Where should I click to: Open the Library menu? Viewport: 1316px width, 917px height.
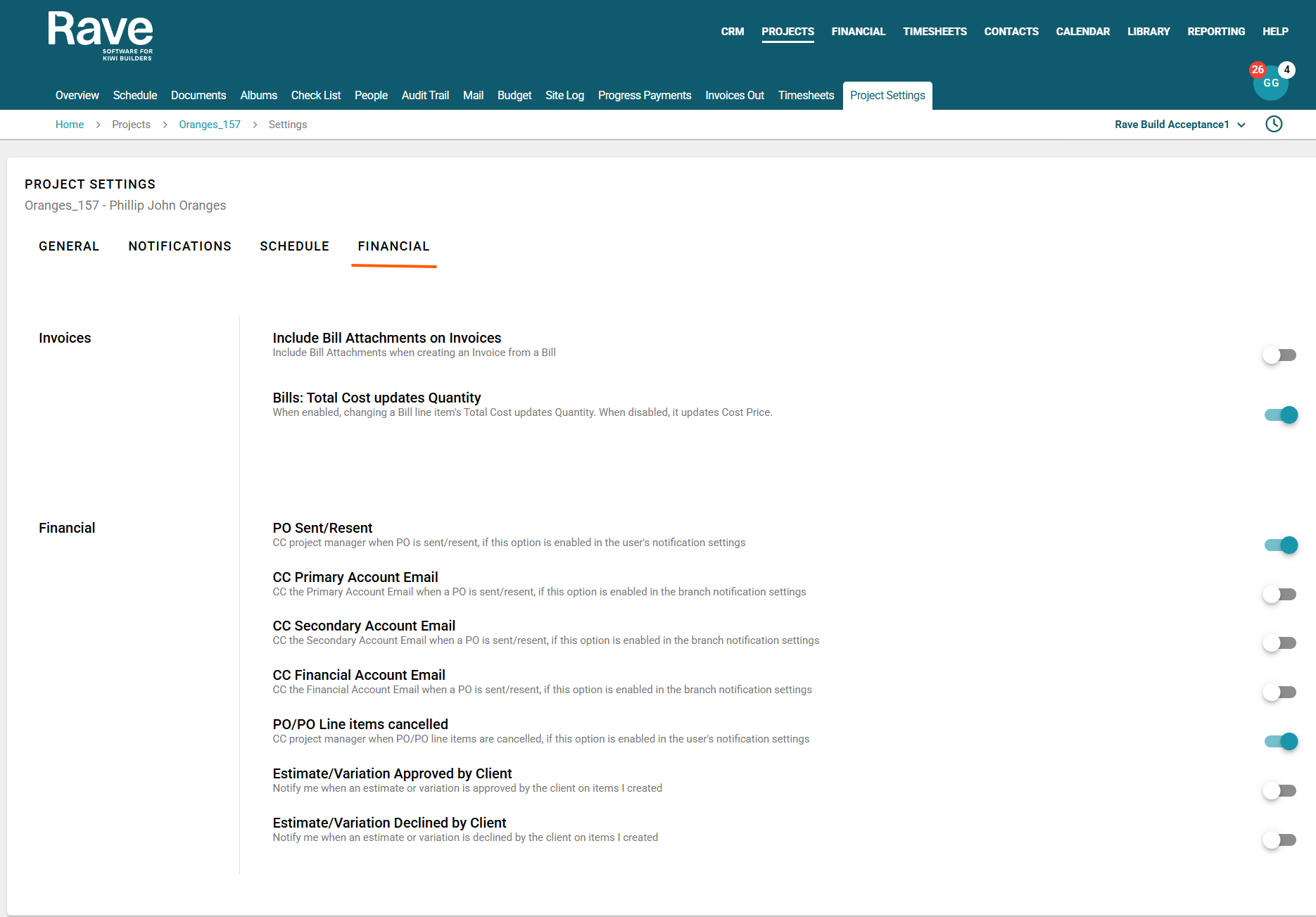1149,32
